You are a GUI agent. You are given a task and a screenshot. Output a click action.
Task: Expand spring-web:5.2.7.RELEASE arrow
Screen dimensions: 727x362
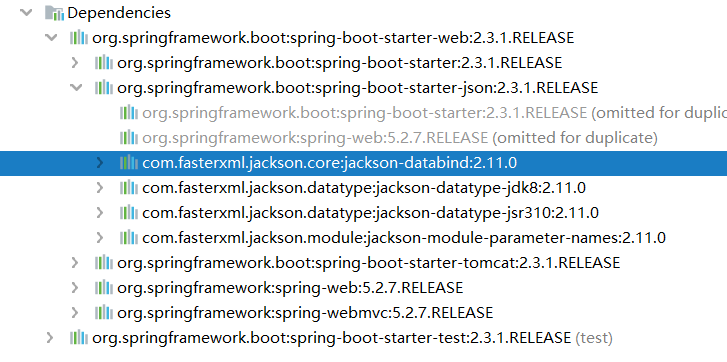tap(75, 288)
